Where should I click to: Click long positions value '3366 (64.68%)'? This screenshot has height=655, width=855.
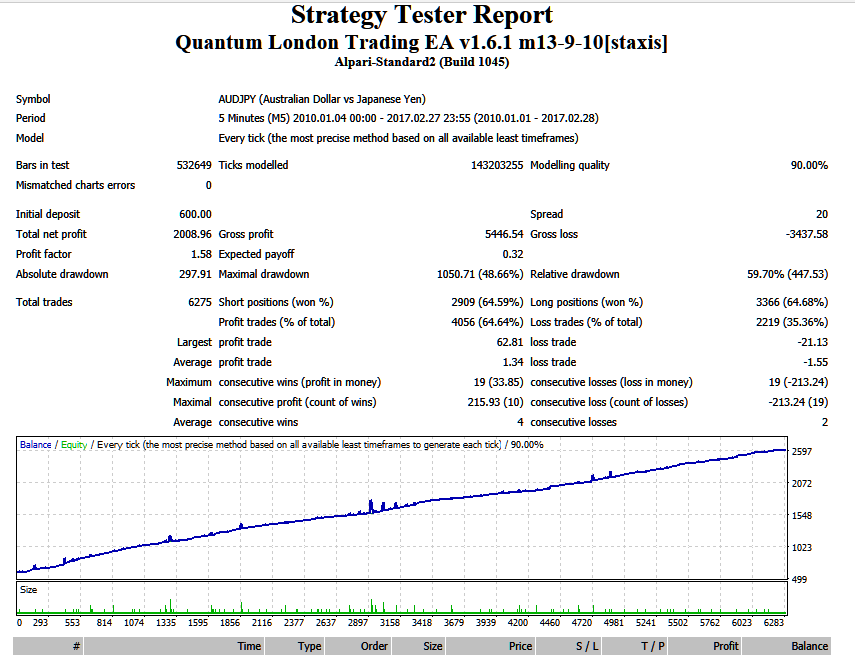(792, 302)
